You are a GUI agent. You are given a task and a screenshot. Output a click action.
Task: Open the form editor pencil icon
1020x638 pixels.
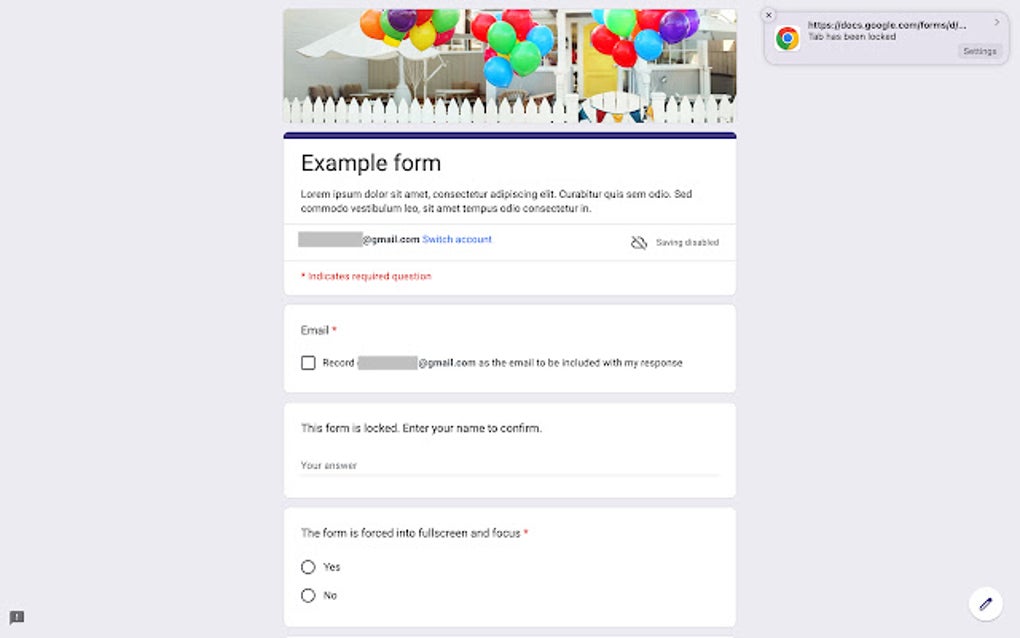pyautogui.click(x=985, y=604)
